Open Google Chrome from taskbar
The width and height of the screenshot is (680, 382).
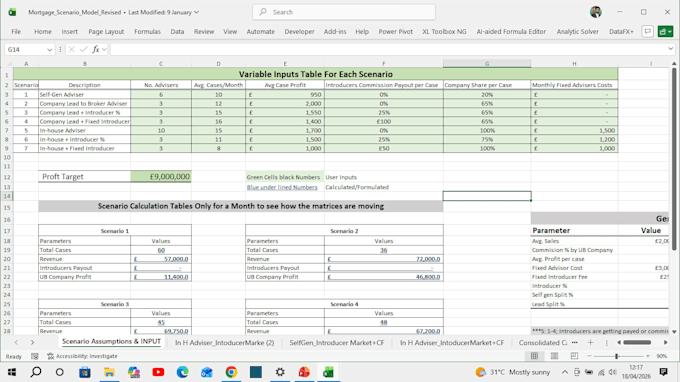231,372
